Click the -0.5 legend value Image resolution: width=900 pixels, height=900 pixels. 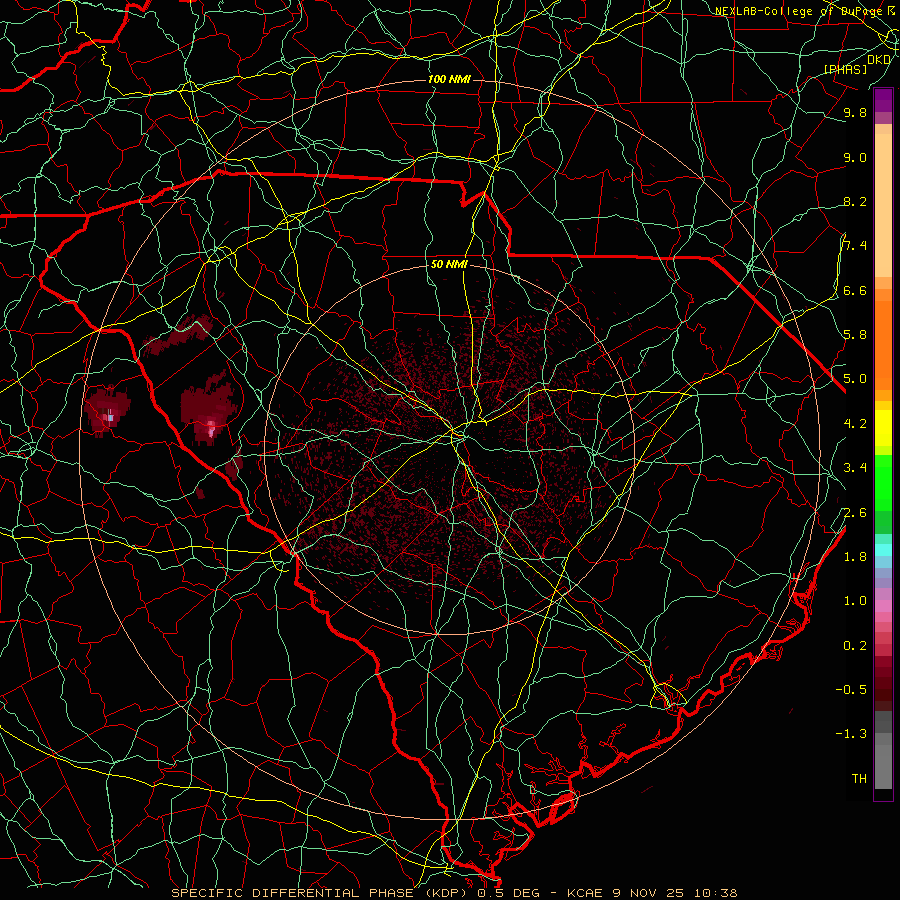tap(851, 690)
